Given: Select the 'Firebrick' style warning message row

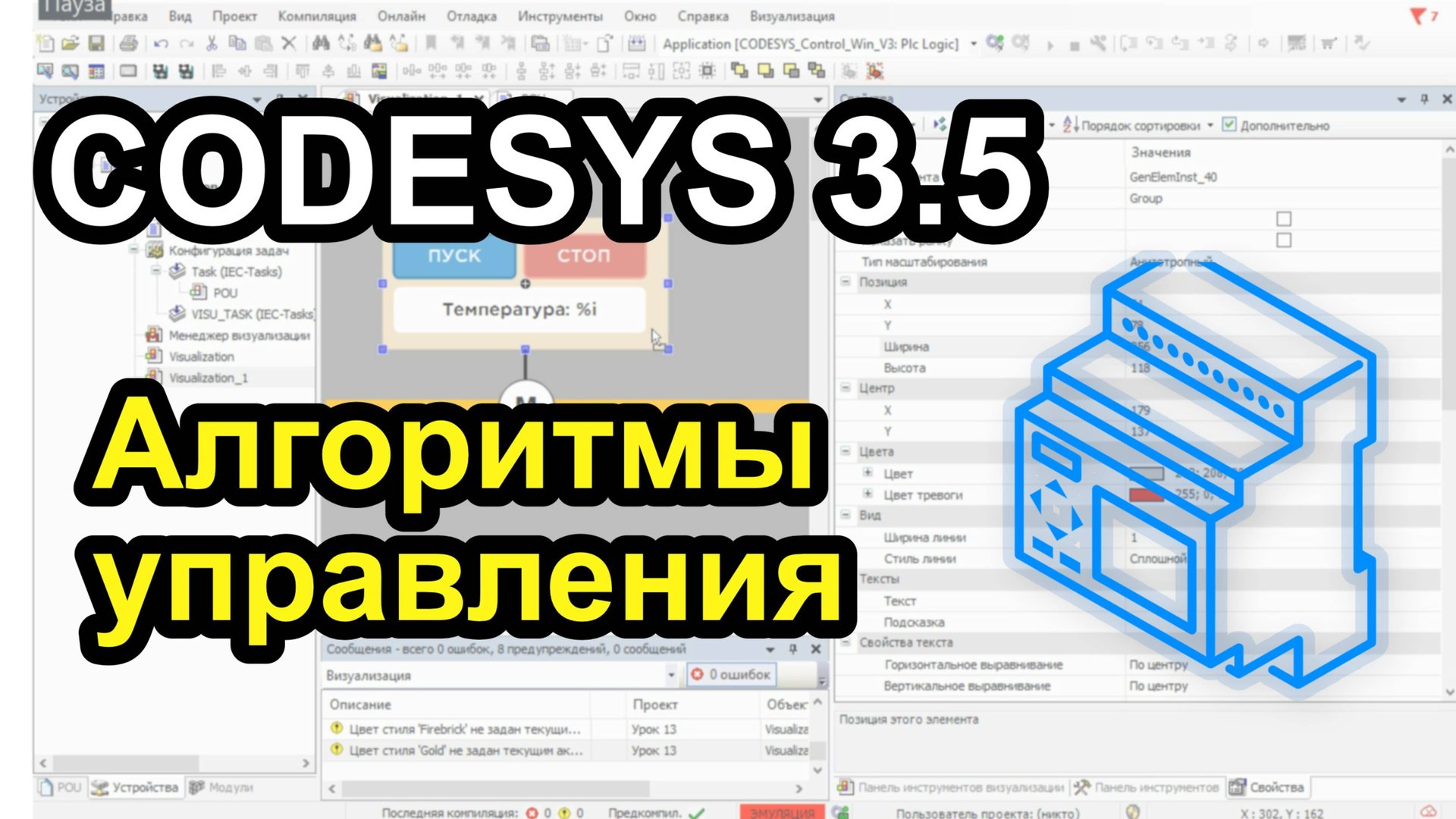Looking at the screenshot, I should pos(565,729).
